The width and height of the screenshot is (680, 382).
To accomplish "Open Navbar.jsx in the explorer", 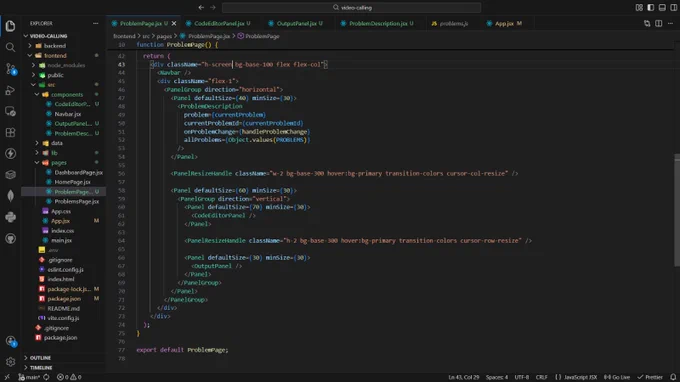I will coord(68,114).
